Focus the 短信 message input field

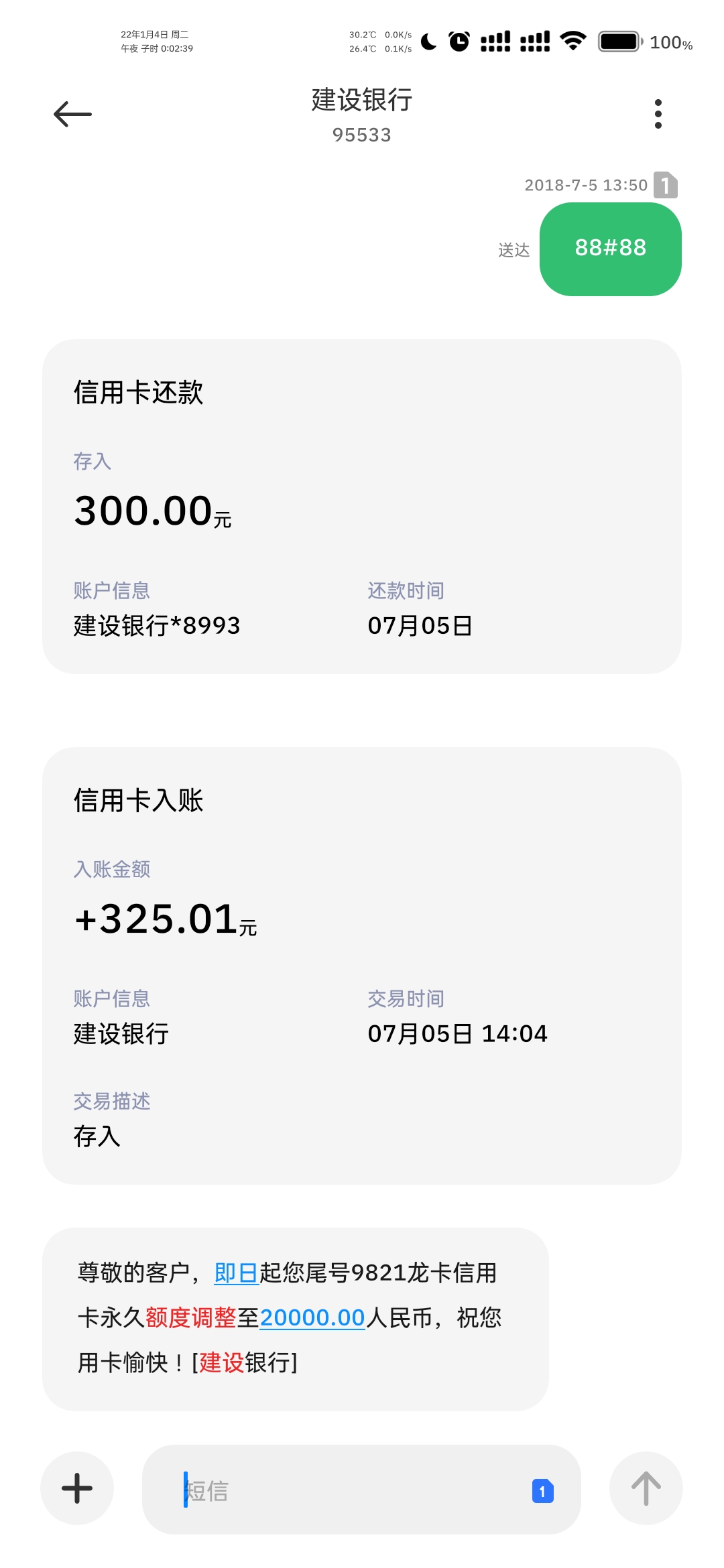pyautogui.click(x=361, y=1490)
